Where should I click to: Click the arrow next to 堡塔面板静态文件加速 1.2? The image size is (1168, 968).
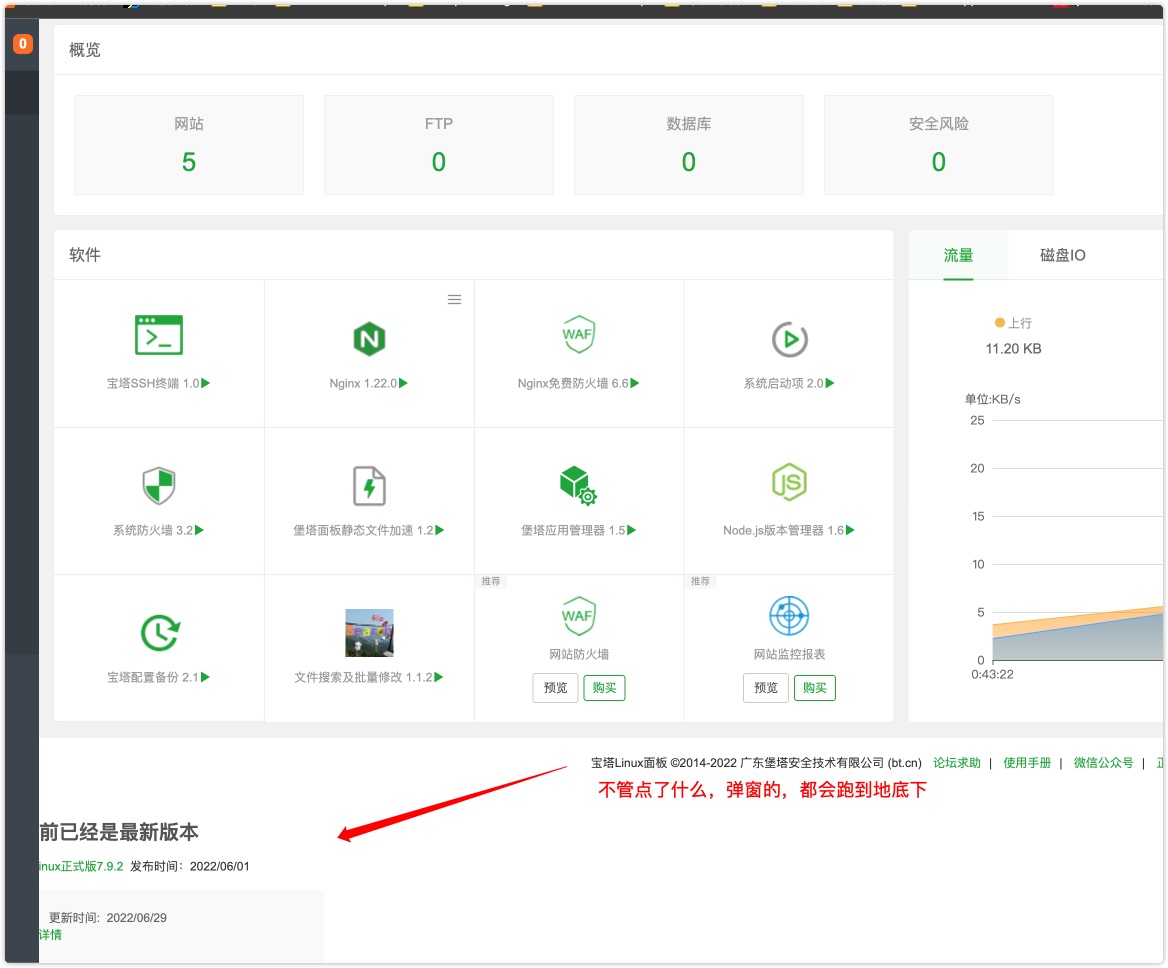click(x=439, y=530)
